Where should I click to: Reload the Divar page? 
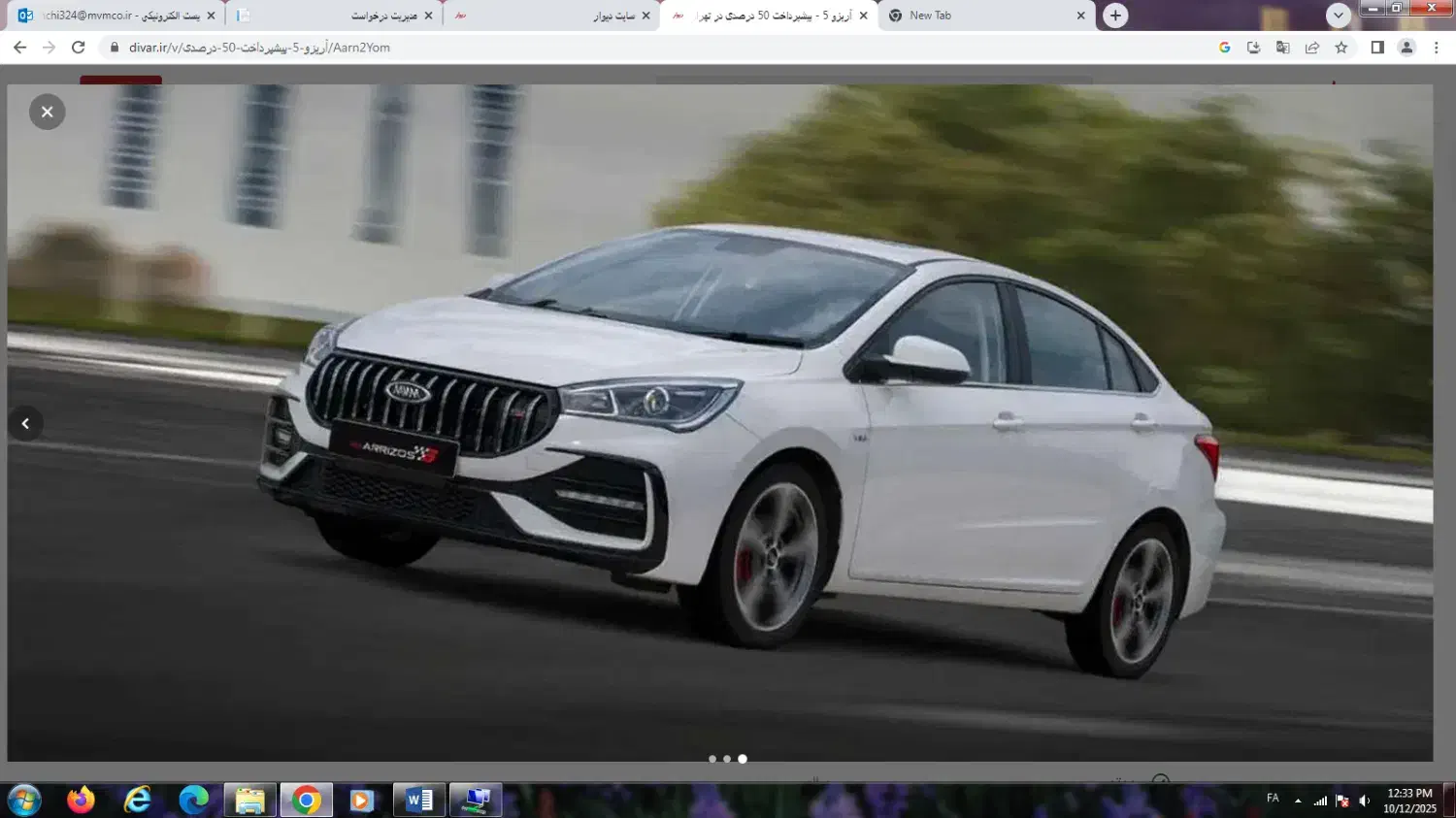tap(79, 48)
